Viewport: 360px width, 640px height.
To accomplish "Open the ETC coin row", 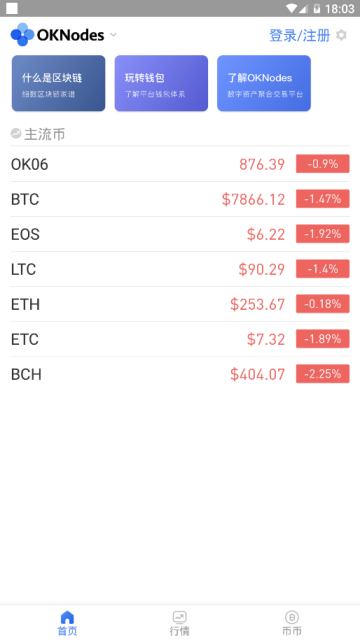I will point(180,339).
